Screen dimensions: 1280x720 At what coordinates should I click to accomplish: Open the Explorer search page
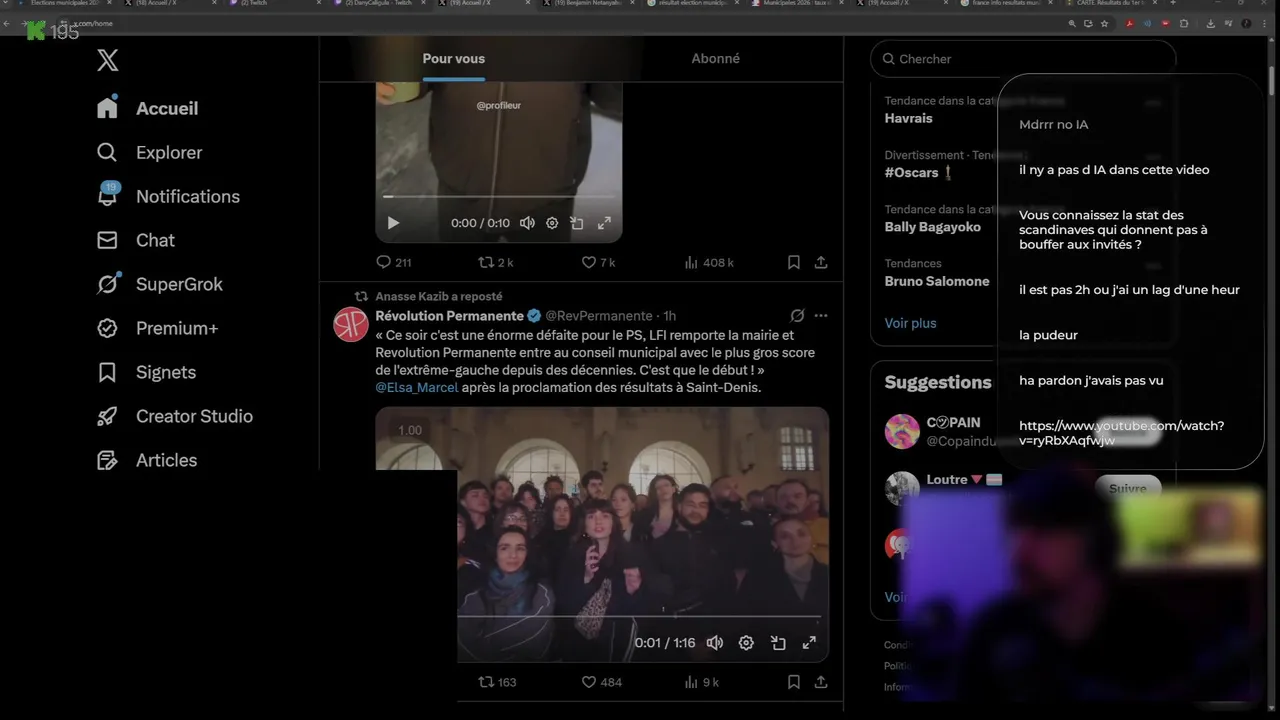click(x=150, y=152)
